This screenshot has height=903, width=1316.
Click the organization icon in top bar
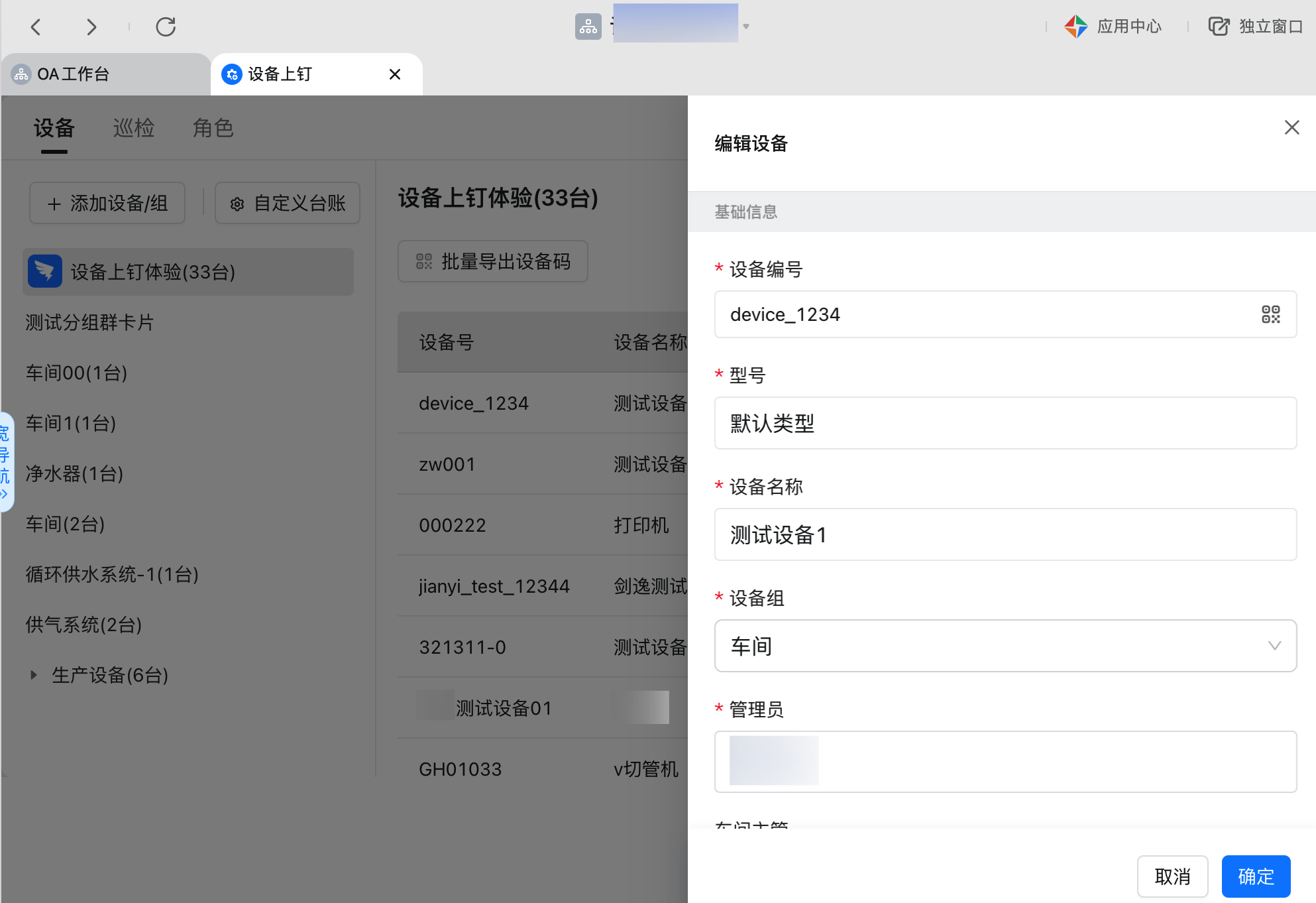588,27
